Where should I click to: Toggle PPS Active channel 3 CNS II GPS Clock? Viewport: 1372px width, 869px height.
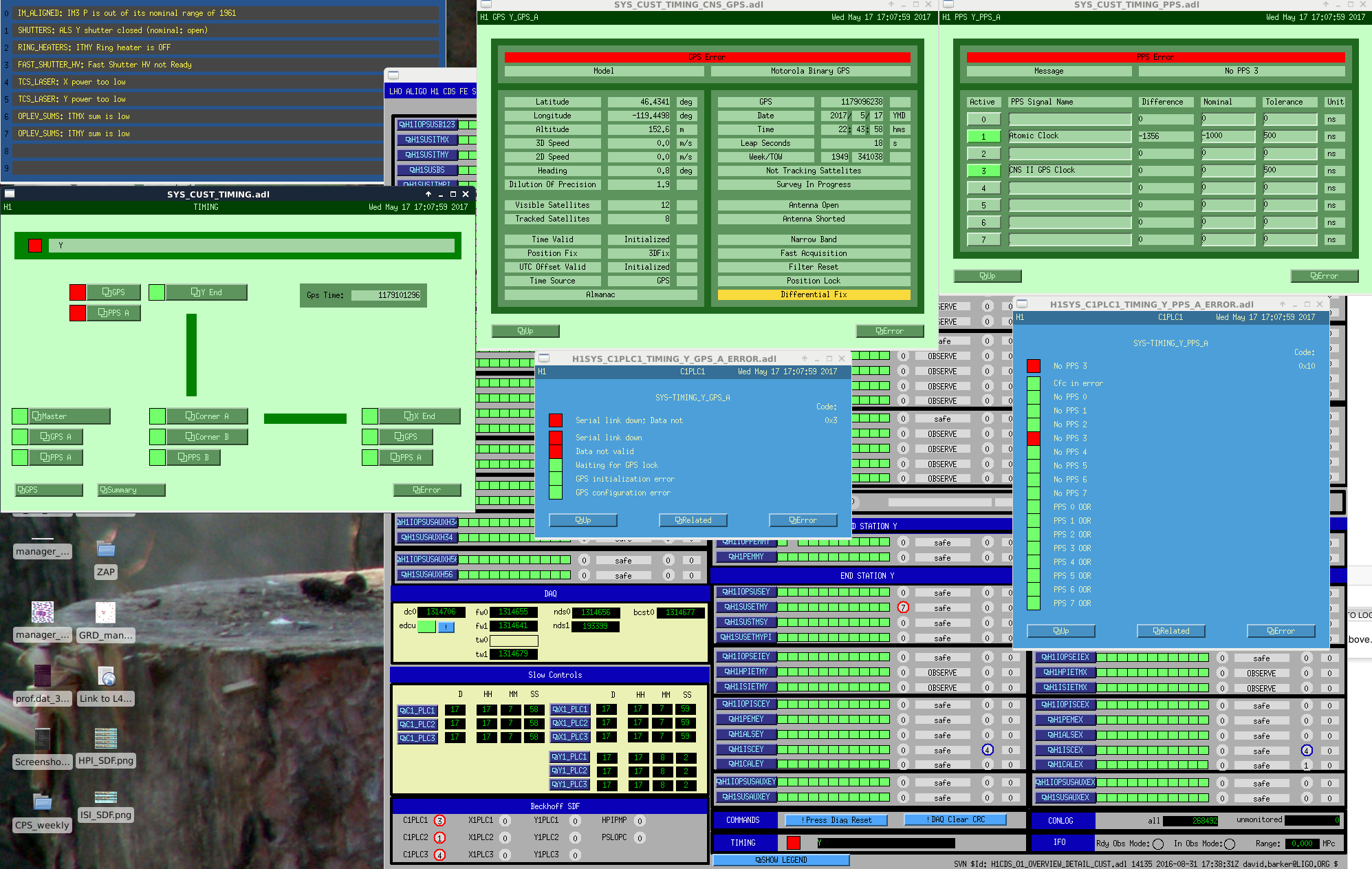point(983,171)
